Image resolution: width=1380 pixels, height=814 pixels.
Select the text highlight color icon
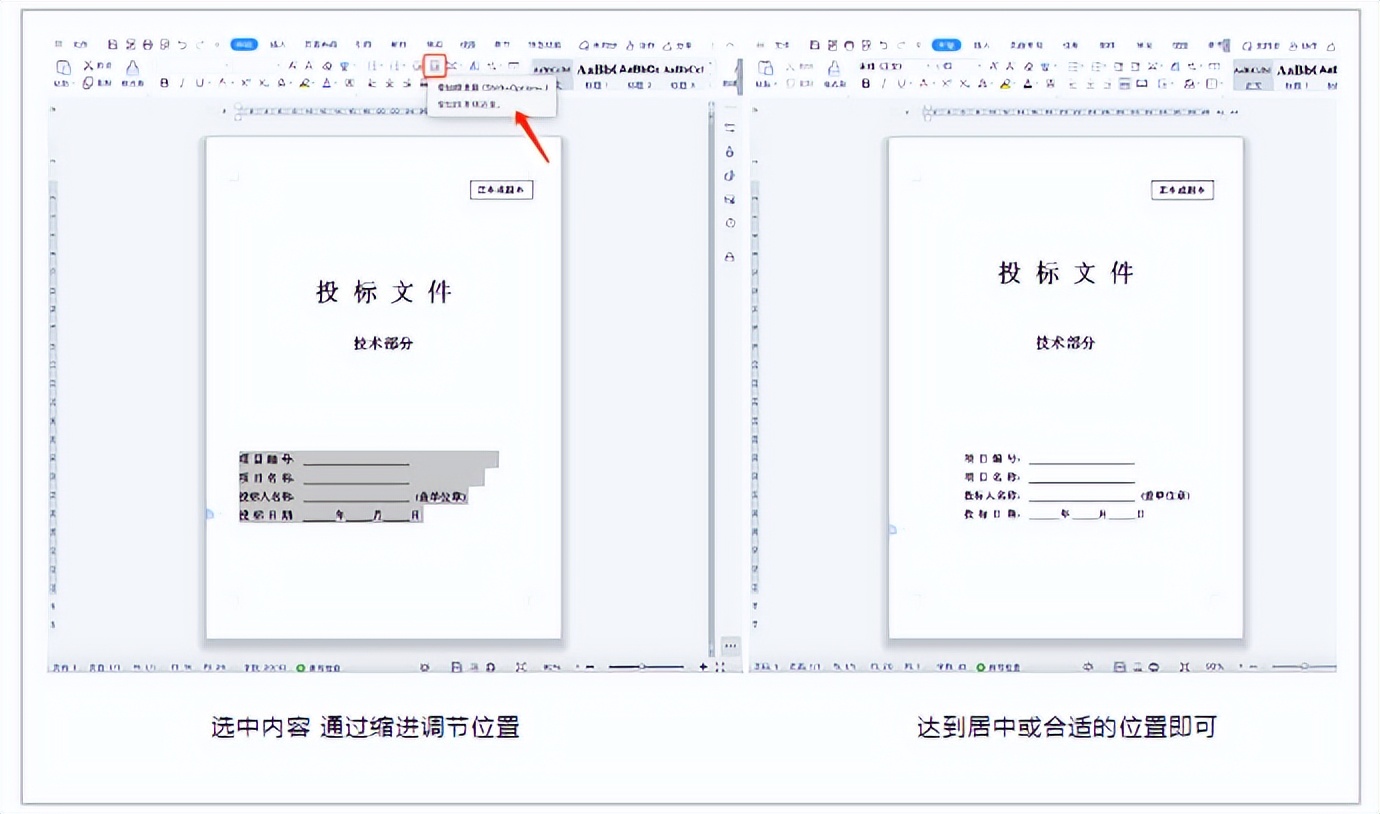tap(306, 83)
